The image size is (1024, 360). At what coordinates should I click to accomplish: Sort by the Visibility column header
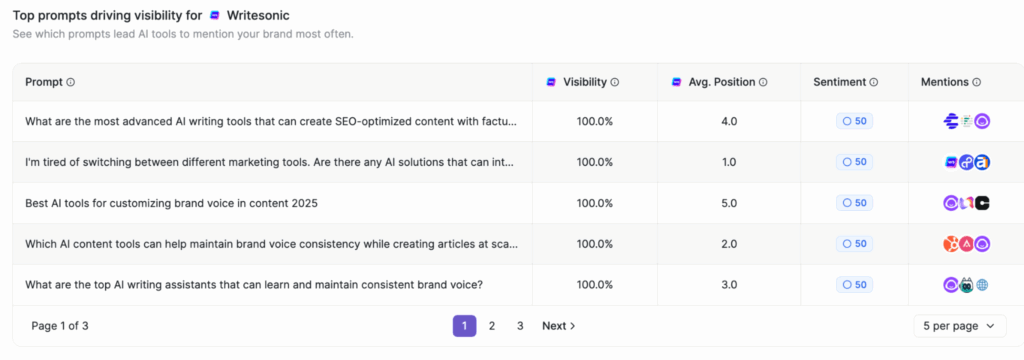click(585, 82)
